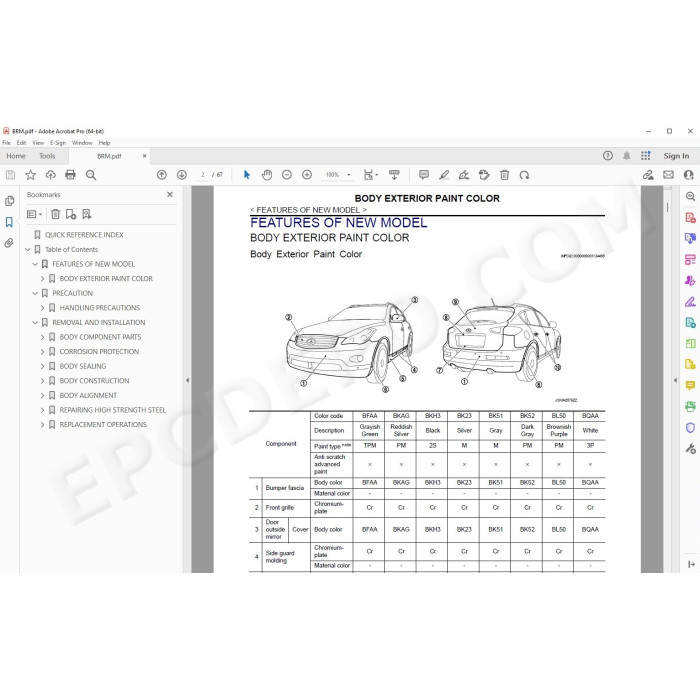Collapse the PRECAUTION bookmark
Image resolution: width=700 pixels, height=700 pixels.
(x=35, y=293)
